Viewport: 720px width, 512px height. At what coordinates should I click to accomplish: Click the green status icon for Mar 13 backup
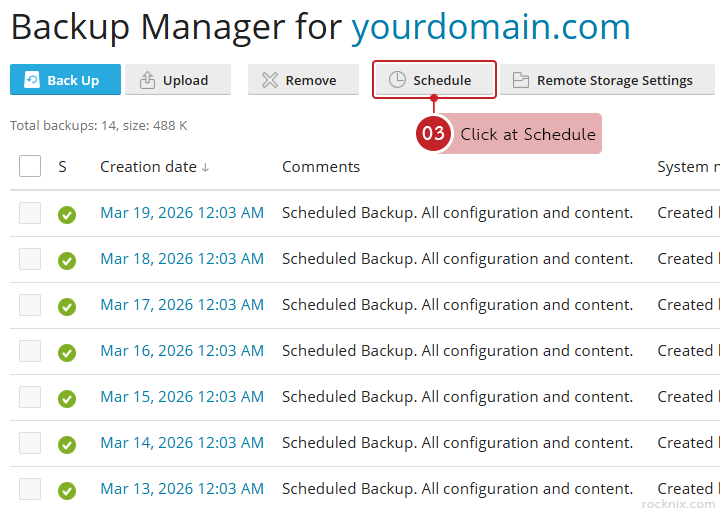67,490
